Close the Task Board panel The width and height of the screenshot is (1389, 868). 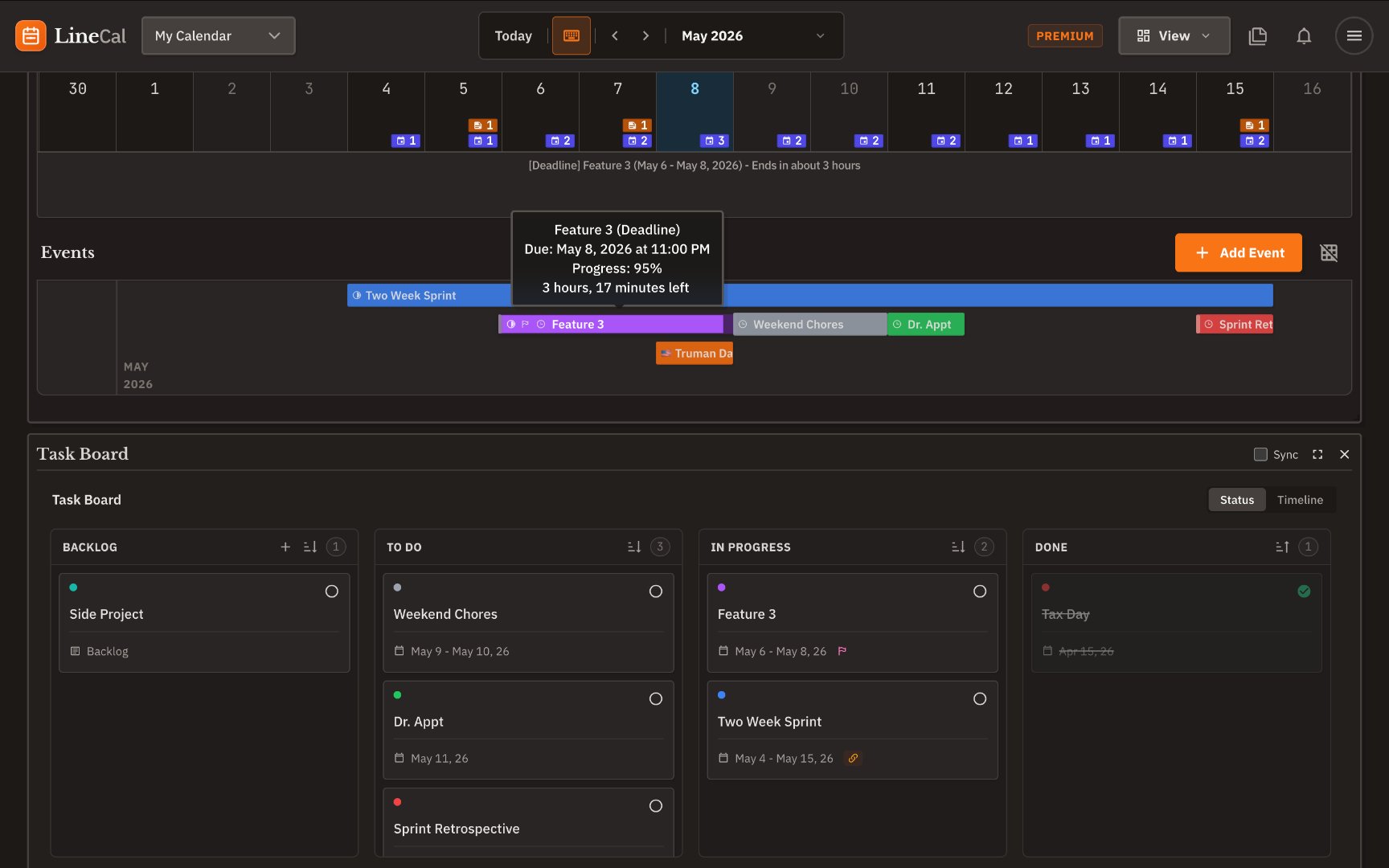point(1344,454)
